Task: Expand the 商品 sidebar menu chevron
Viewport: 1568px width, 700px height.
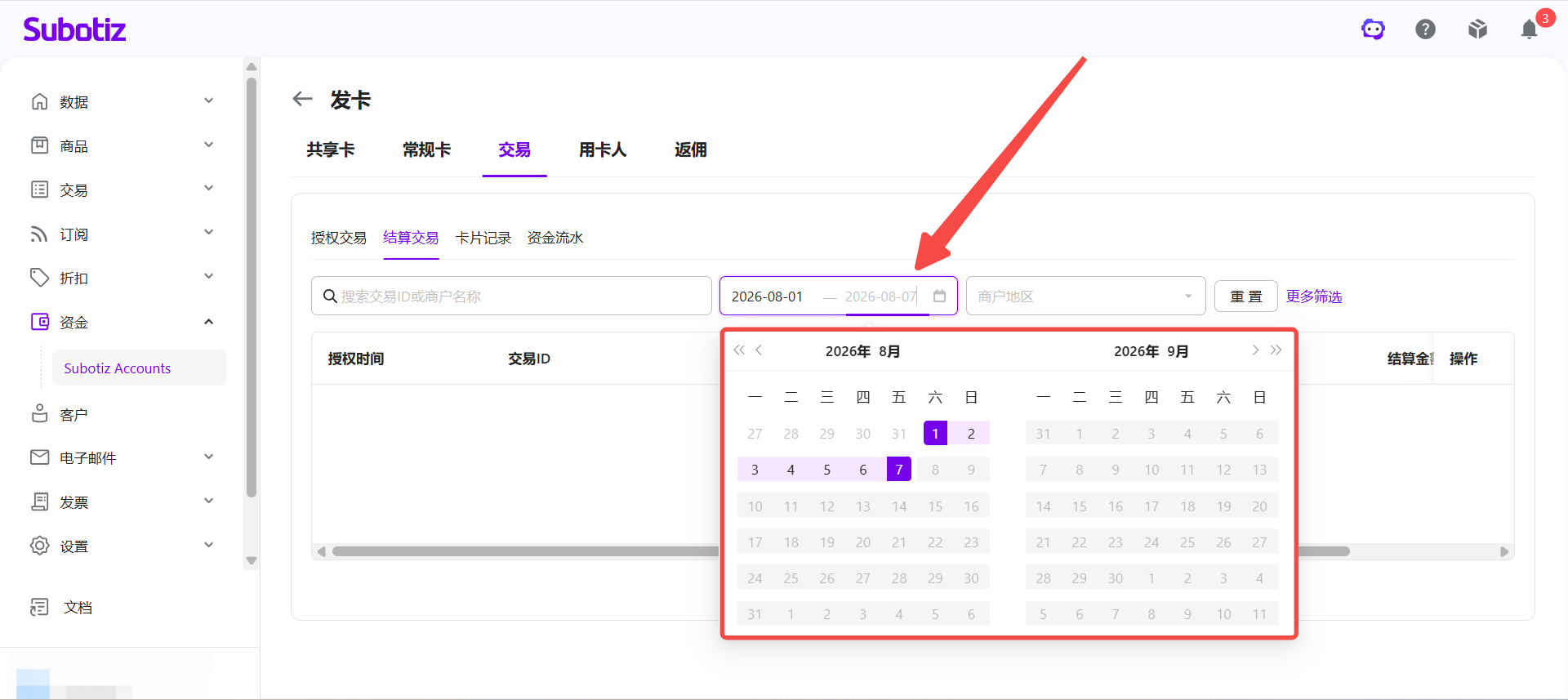Action: [x=208, y=145]
